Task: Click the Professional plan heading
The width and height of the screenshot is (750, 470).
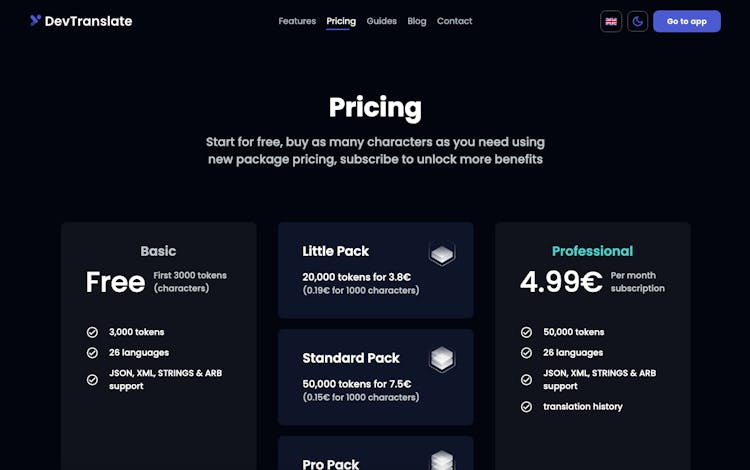Action: 592,251
